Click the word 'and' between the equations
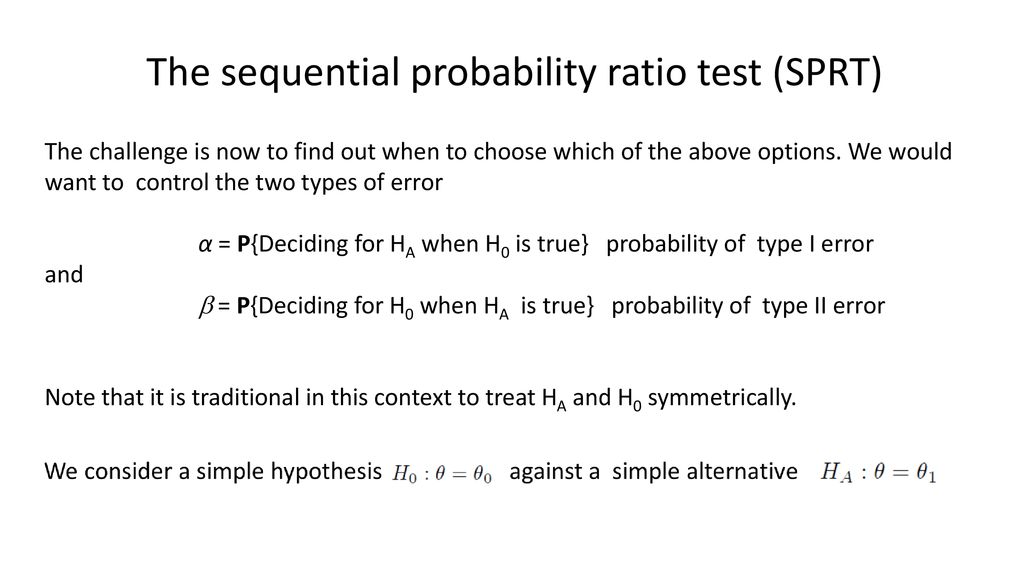1024x576 pixels. click(63, 275)
